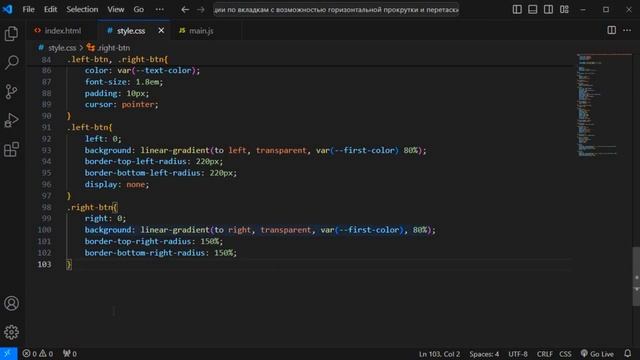Click the 'border-bottom-right-radius: 150%;' line
The height and width of the screenshot is (360, 640).
[x=161, y=253]
